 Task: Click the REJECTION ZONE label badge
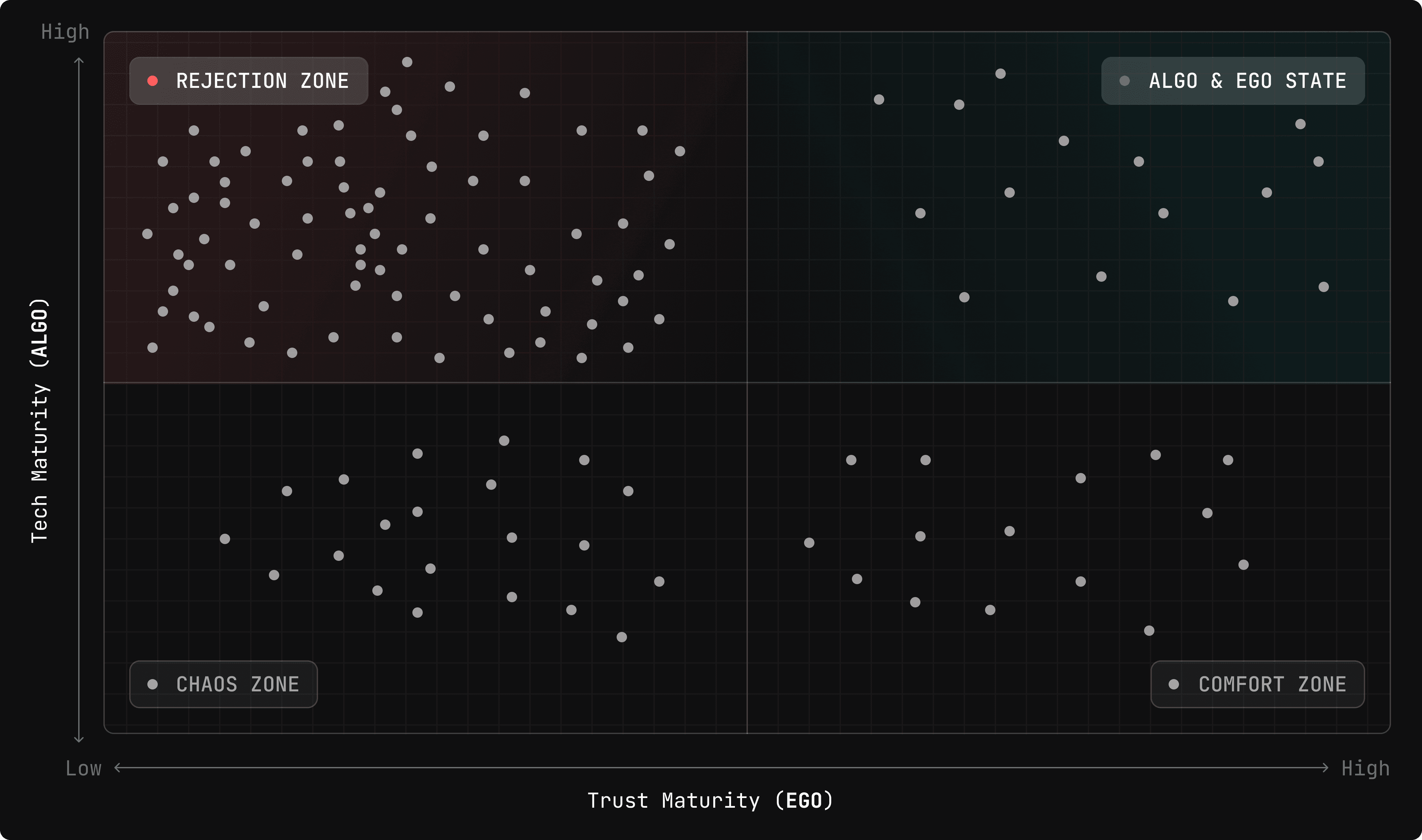coord(249,81)
